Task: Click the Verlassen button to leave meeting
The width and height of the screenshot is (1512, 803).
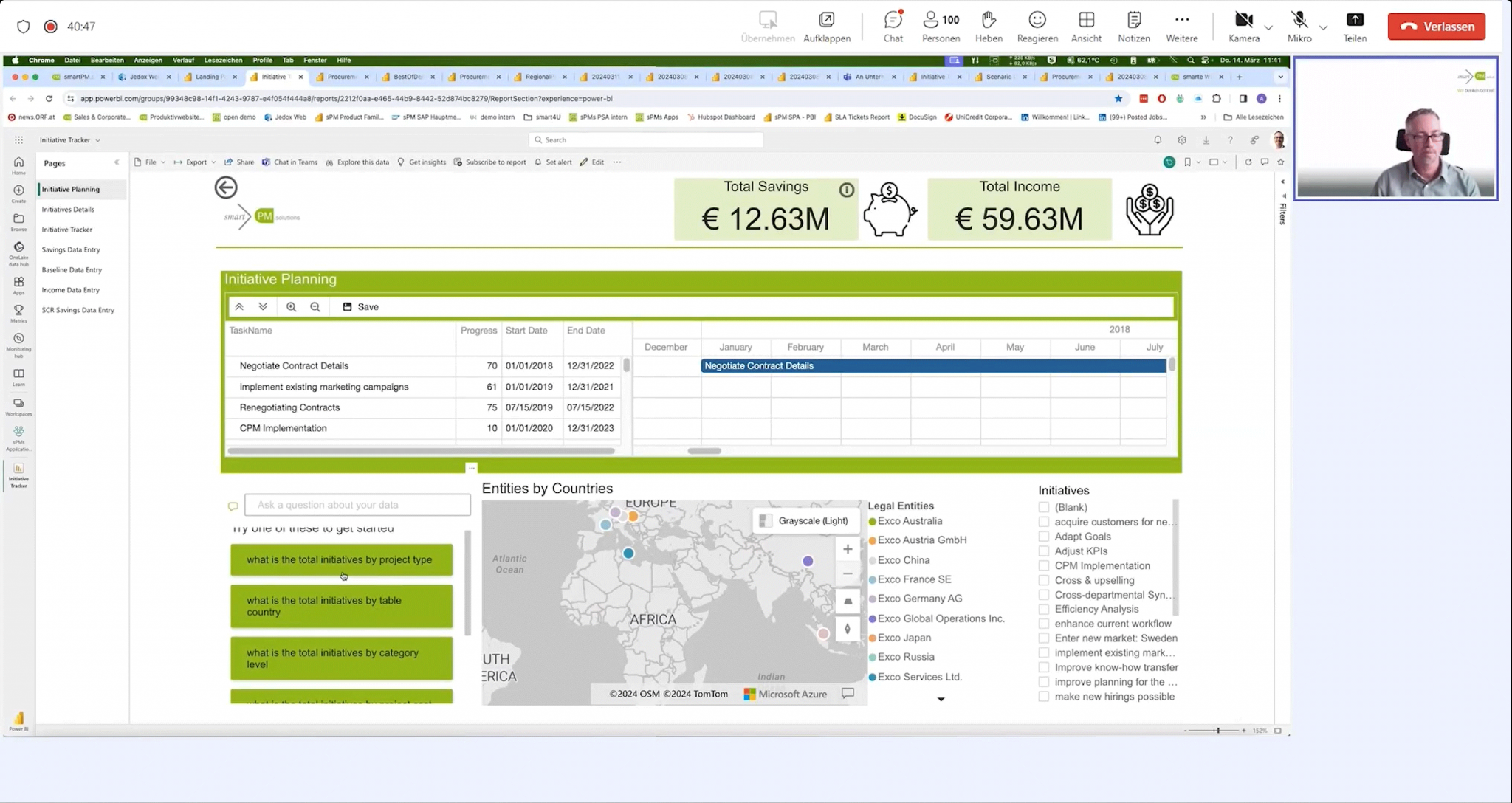Action: 1437,26
